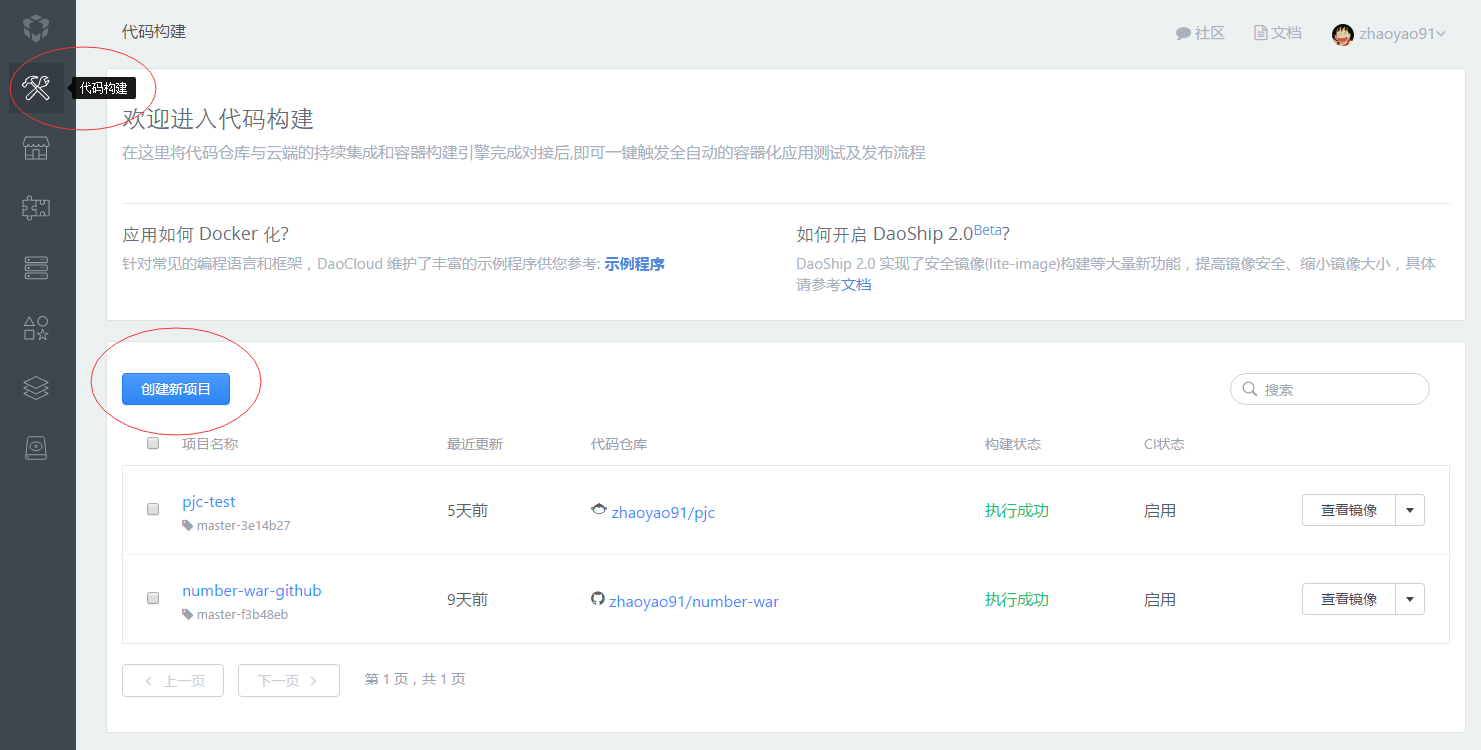Viewport: 1481px width, 750px height.
Task: Open the layers icon in sidebar
Action: pyautogui.click(x=36, y=387)
